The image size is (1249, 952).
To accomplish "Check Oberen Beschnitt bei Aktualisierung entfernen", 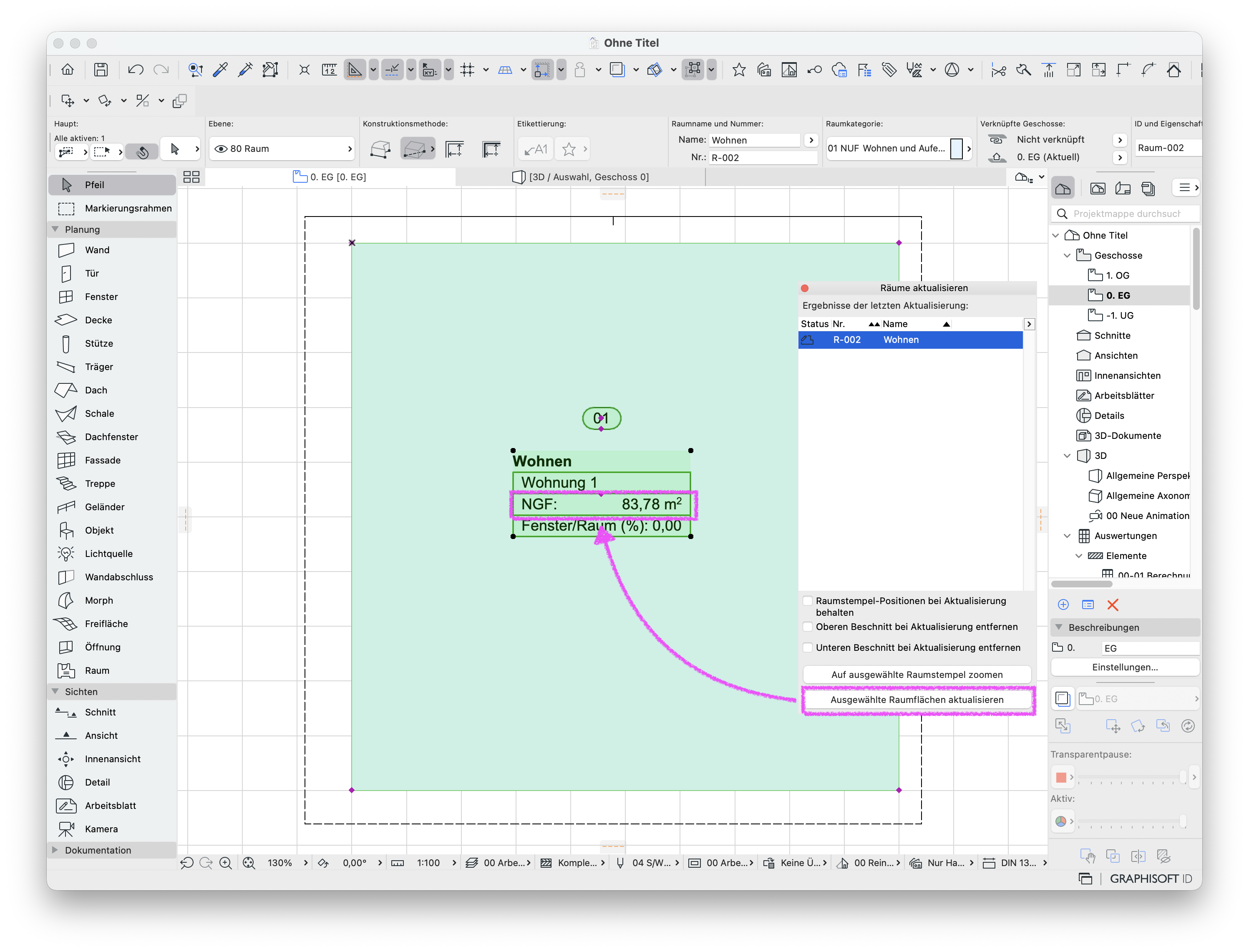I will (x=808, y=627).
